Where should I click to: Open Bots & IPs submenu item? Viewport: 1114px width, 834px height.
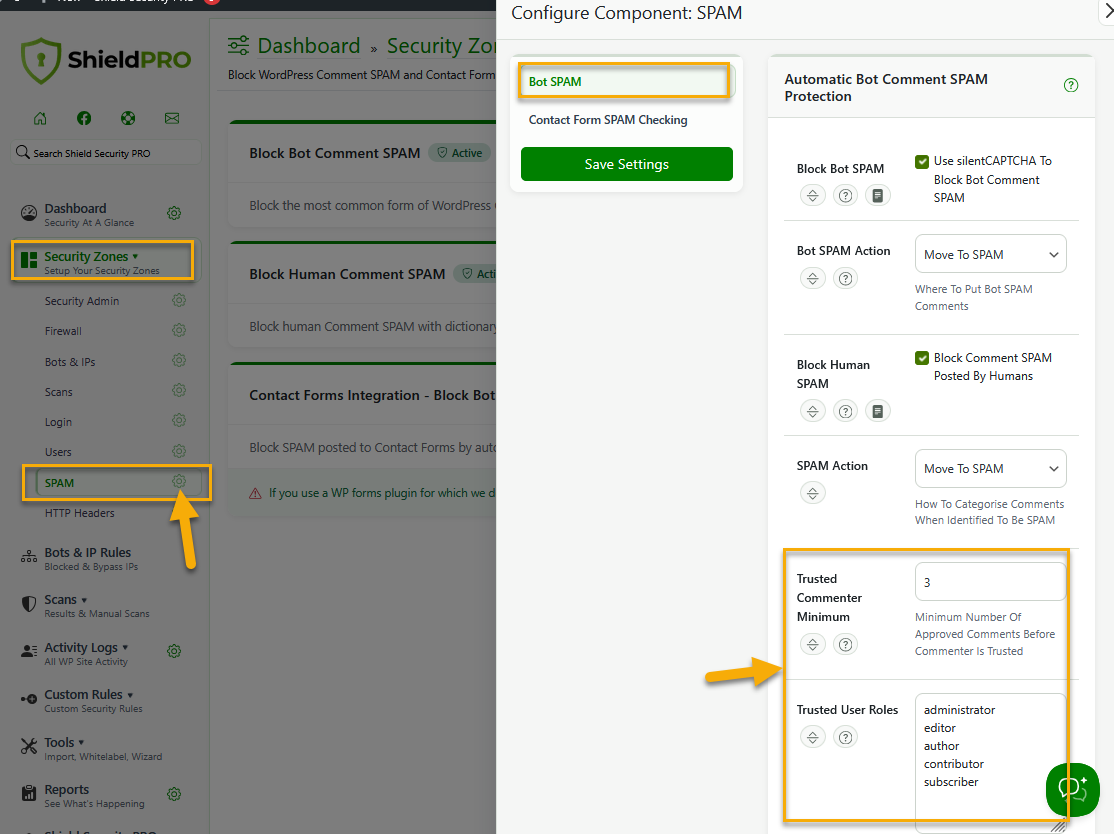[70, 362]
